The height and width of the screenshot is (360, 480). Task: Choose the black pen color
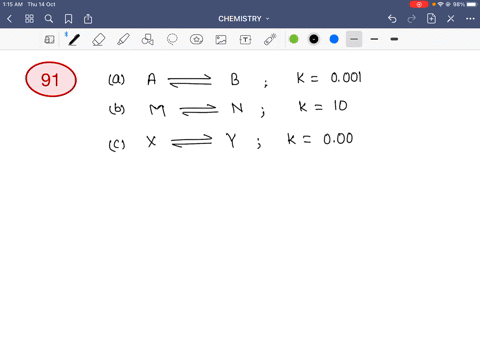tap(314, 39)
